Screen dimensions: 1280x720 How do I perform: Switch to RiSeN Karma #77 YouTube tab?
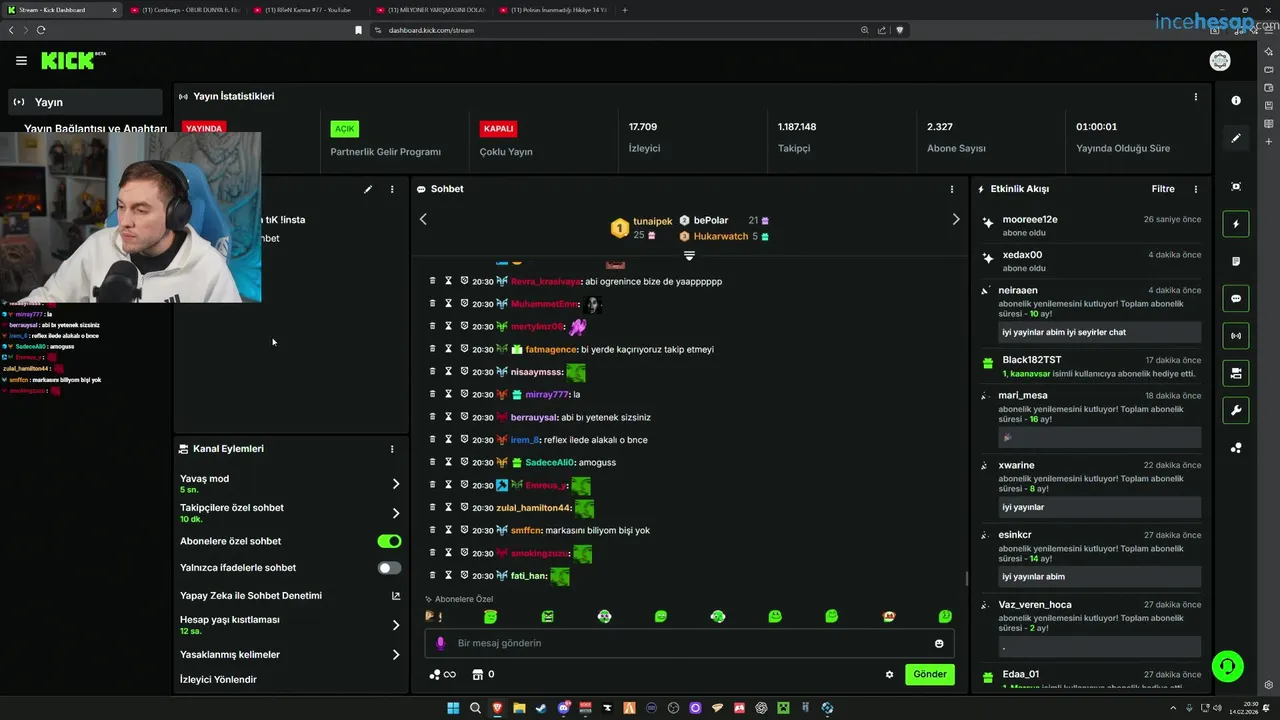point(308,10)
